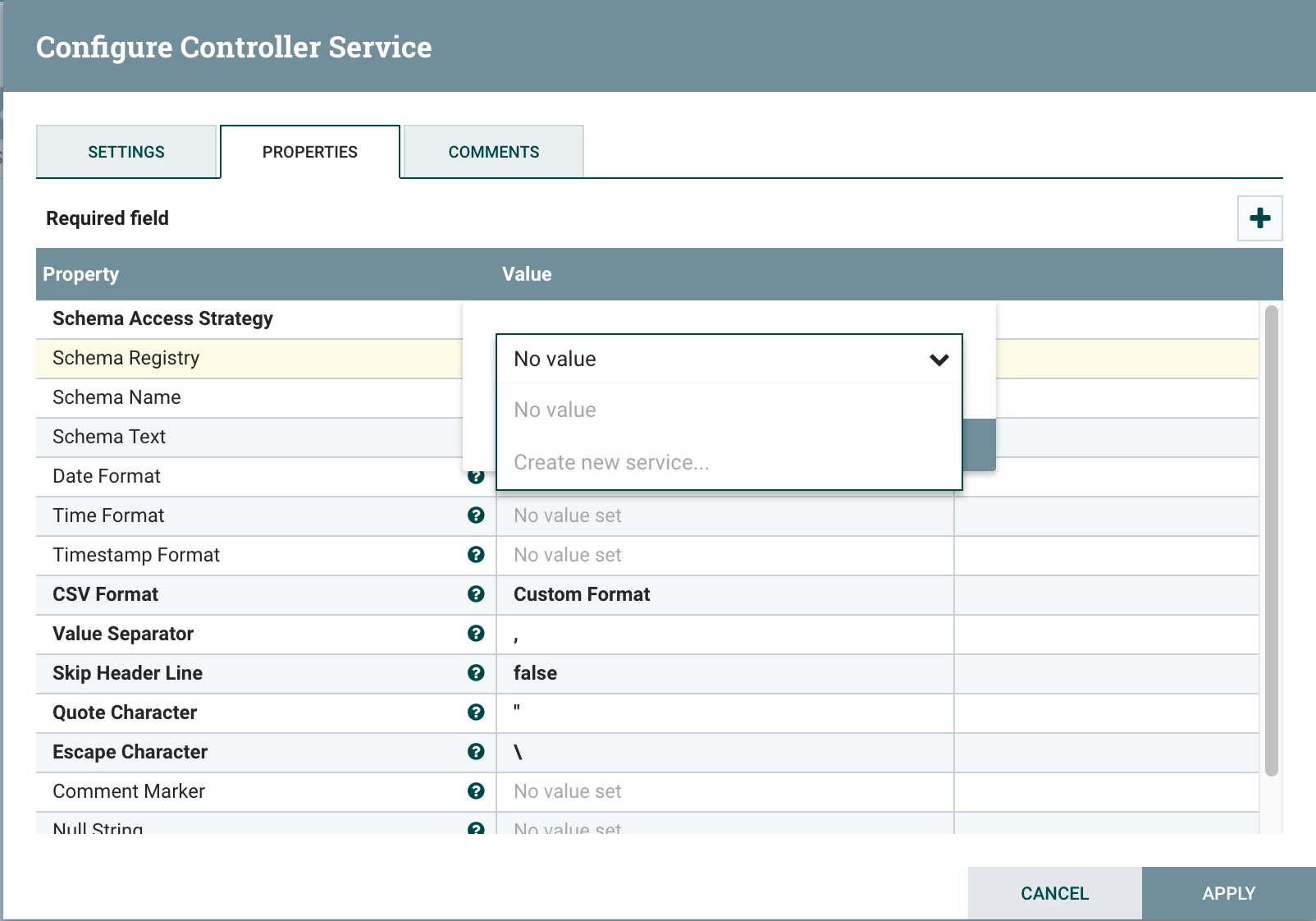Select the Date Format property name
The height and width of the screenshot is (921, 1316).
coord(106,476)
